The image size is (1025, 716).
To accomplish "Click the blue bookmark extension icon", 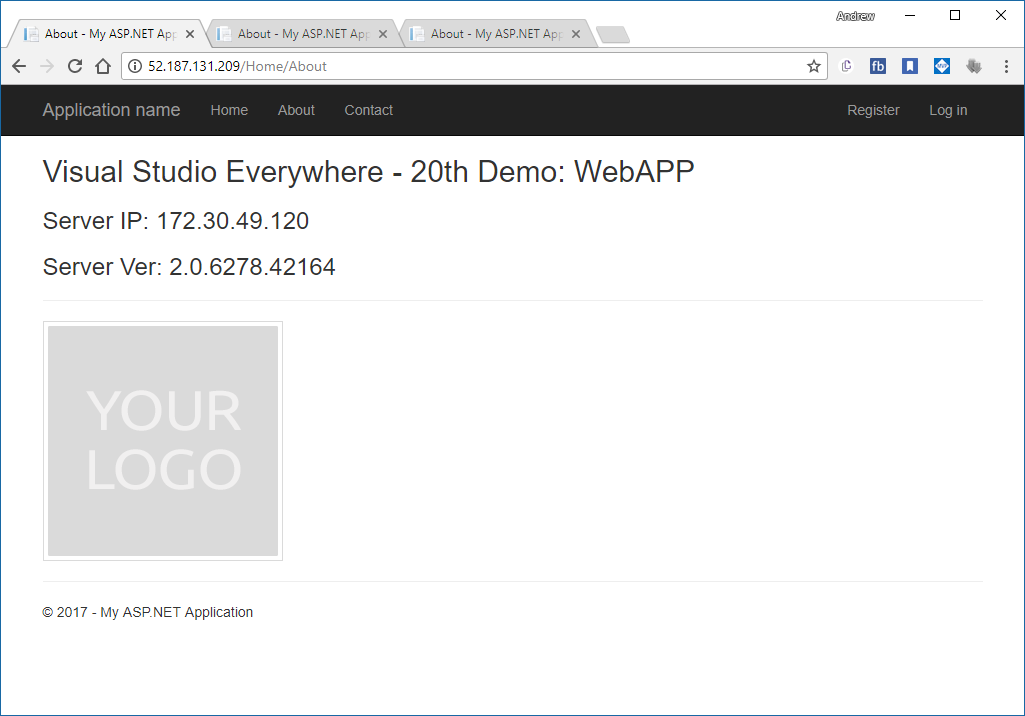I will (x=910, y=66).
